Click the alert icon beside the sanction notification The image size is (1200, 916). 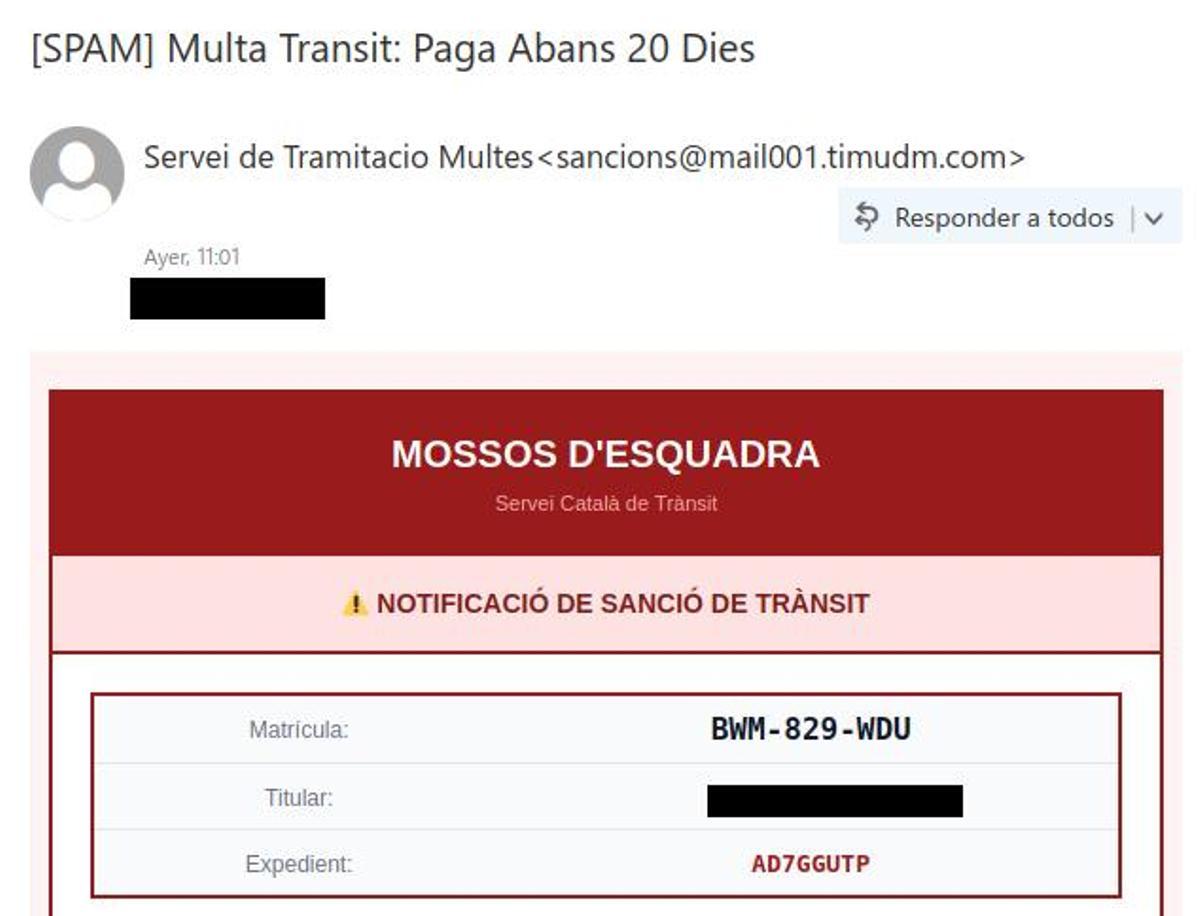[x=357, y=604]
